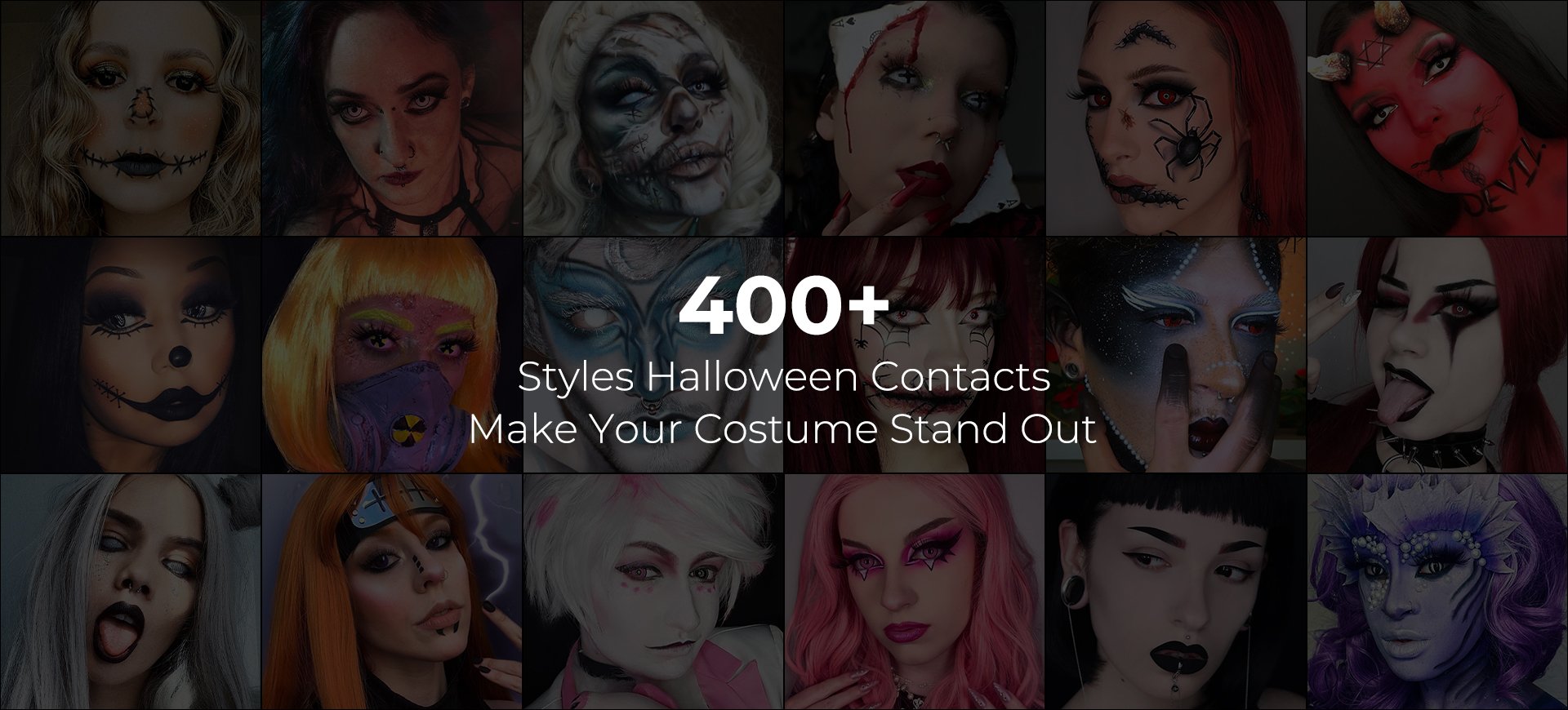This screenshot has height=710, width=1568.
Task: Select the red hair tongue out goth photo
Action: pyautogui.click(x=1437, y=355)
